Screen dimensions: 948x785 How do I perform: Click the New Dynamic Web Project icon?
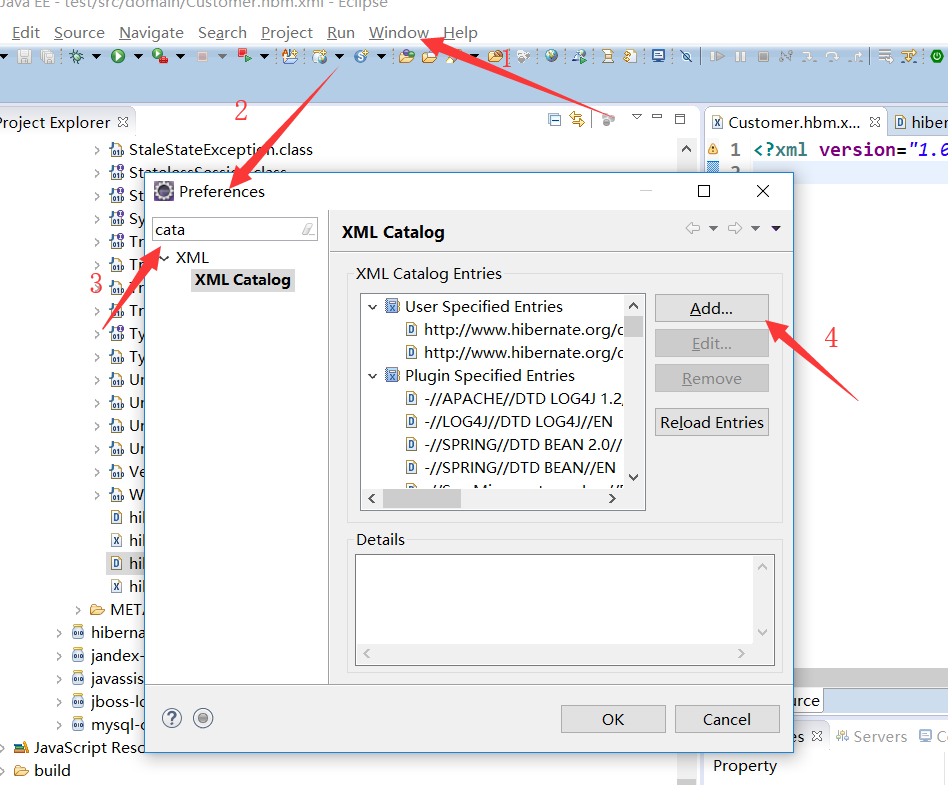(x=320, y=56)
